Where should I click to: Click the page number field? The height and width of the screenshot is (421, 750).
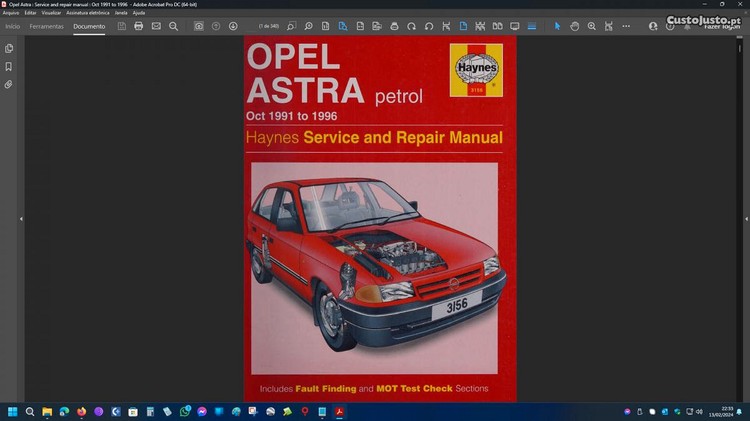click(268, 26)
